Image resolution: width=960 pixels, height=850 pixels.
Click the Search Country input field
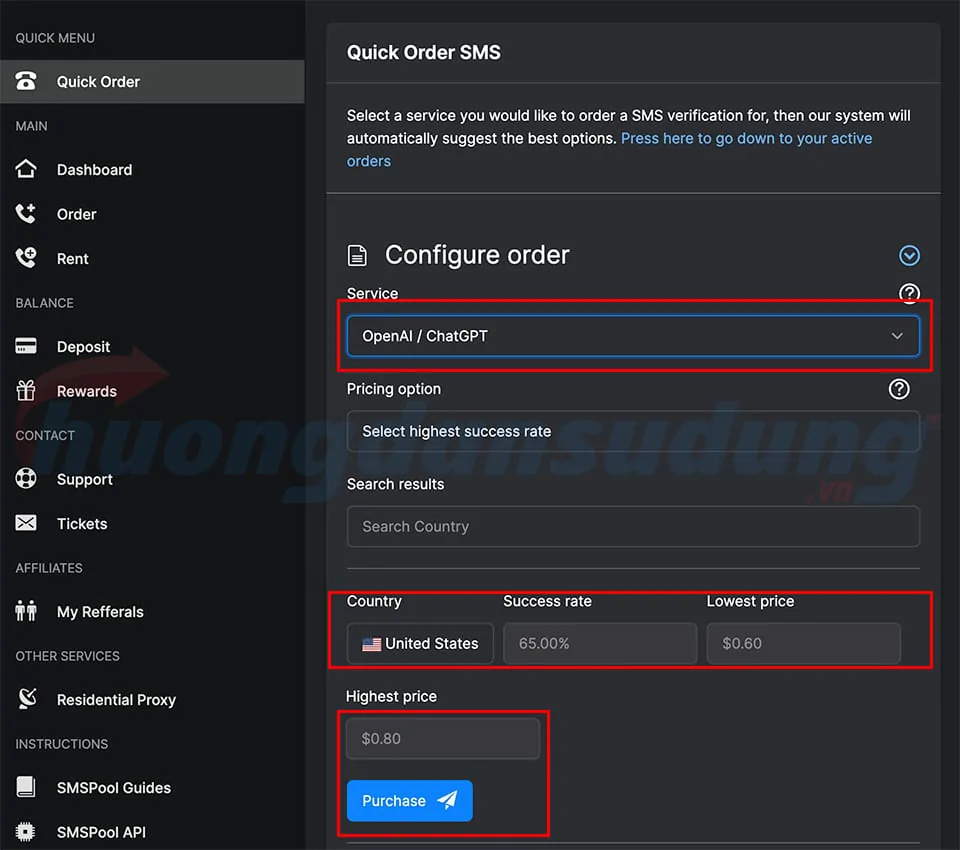coord(632,526)
